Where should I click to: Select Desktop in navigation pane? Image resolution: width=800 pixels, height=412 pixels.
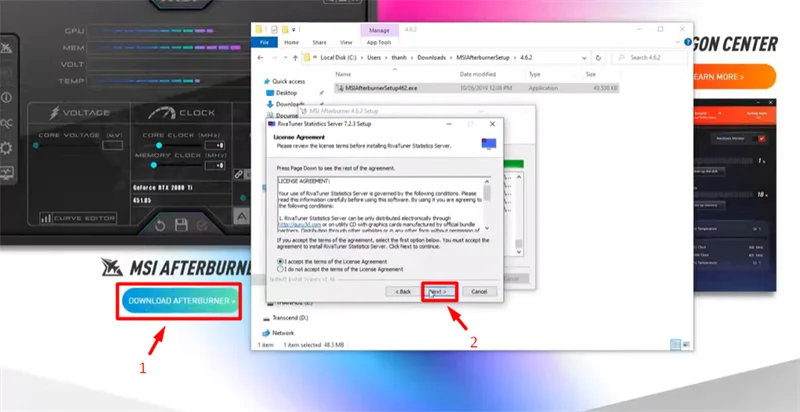(281, 93)
